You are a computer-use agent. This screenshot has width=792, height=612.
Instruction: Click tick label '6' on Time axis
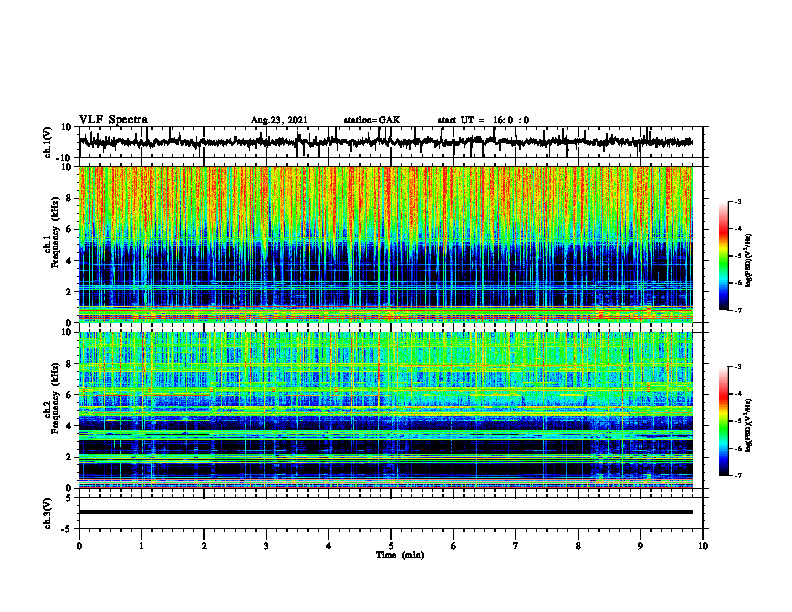click(x=453, y=546)
